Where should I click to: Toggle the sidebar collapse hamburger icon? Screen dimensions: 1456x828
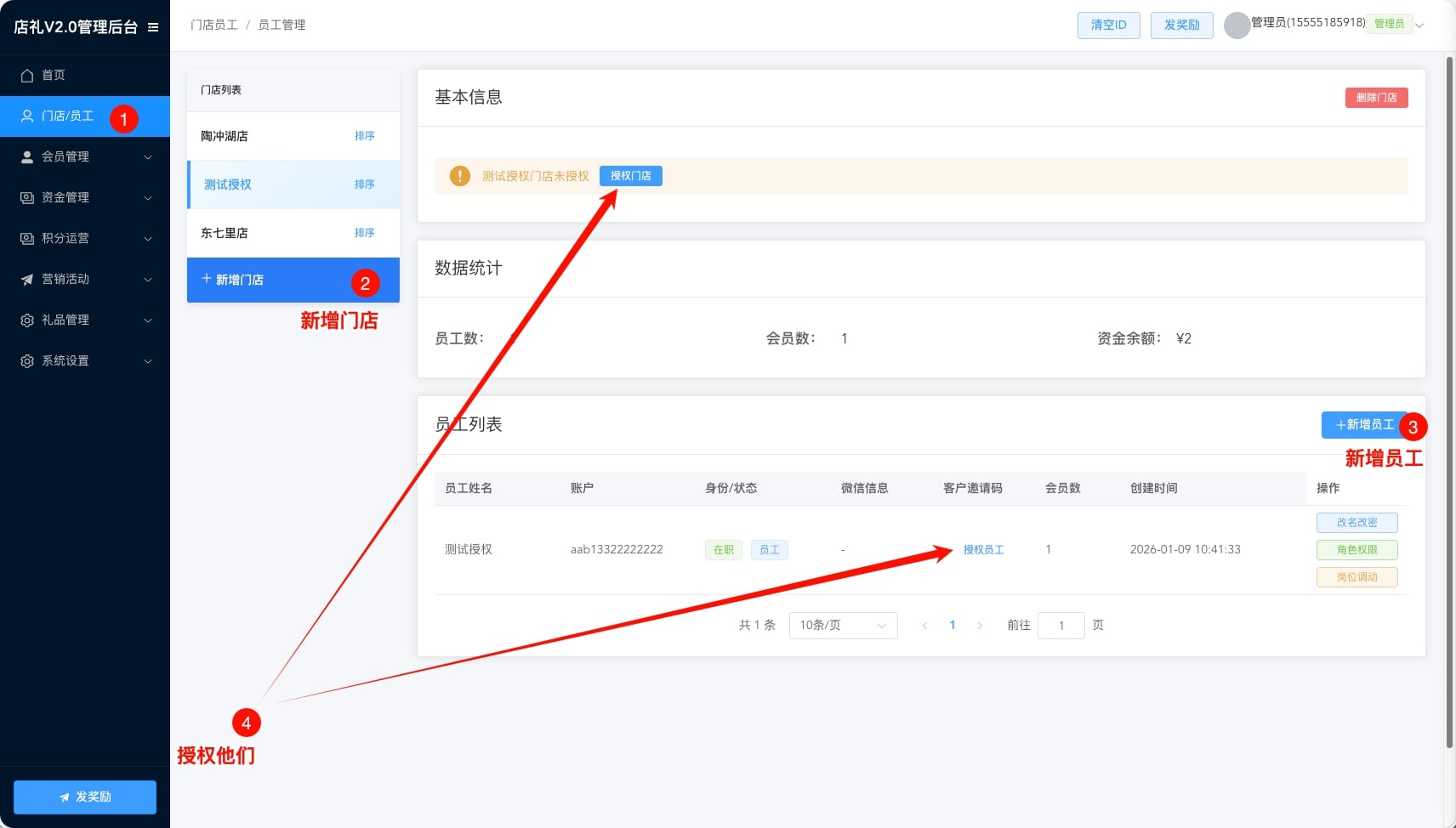(x=153, y=27)
